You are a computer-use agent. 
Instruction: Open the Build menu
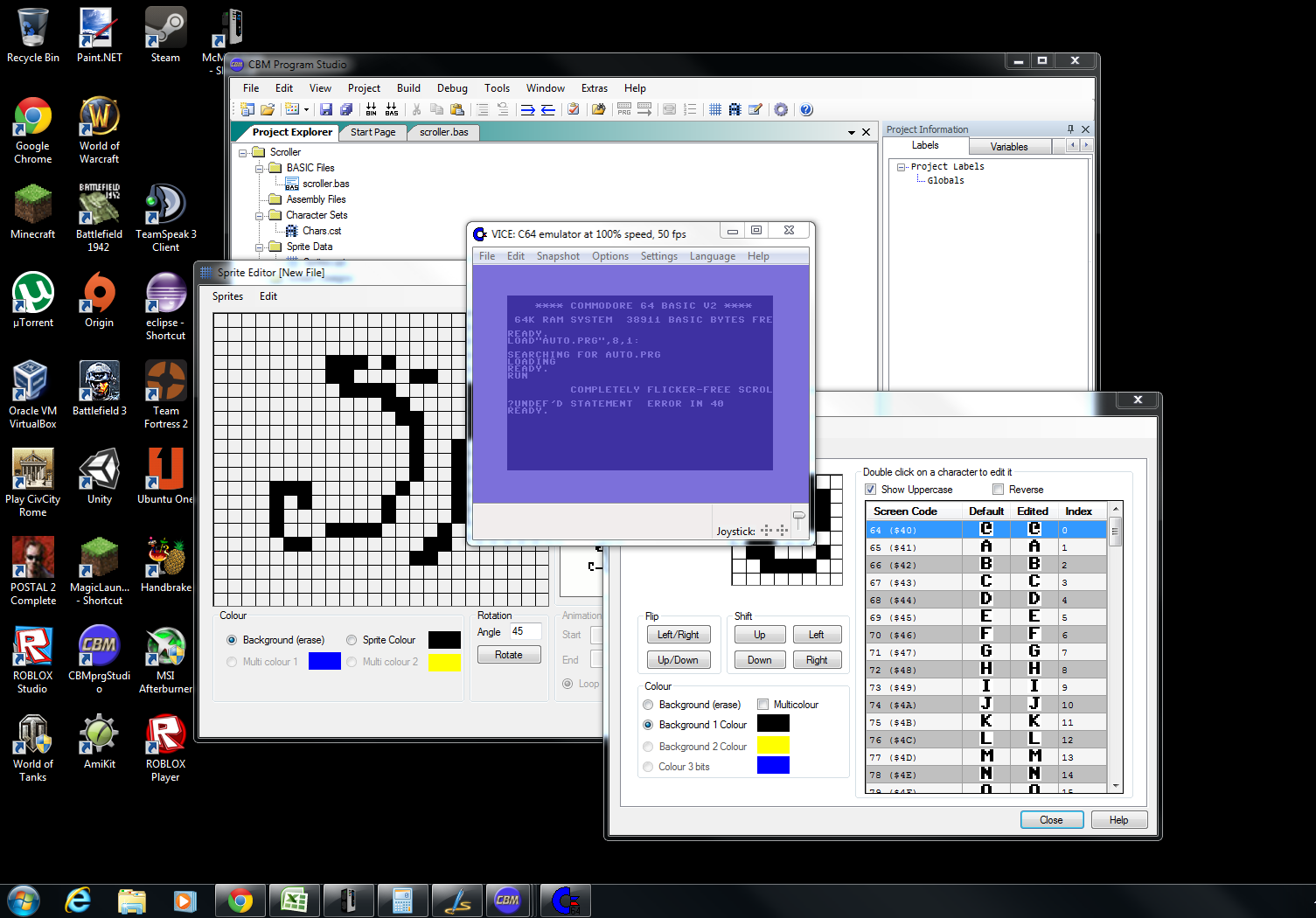408,88
